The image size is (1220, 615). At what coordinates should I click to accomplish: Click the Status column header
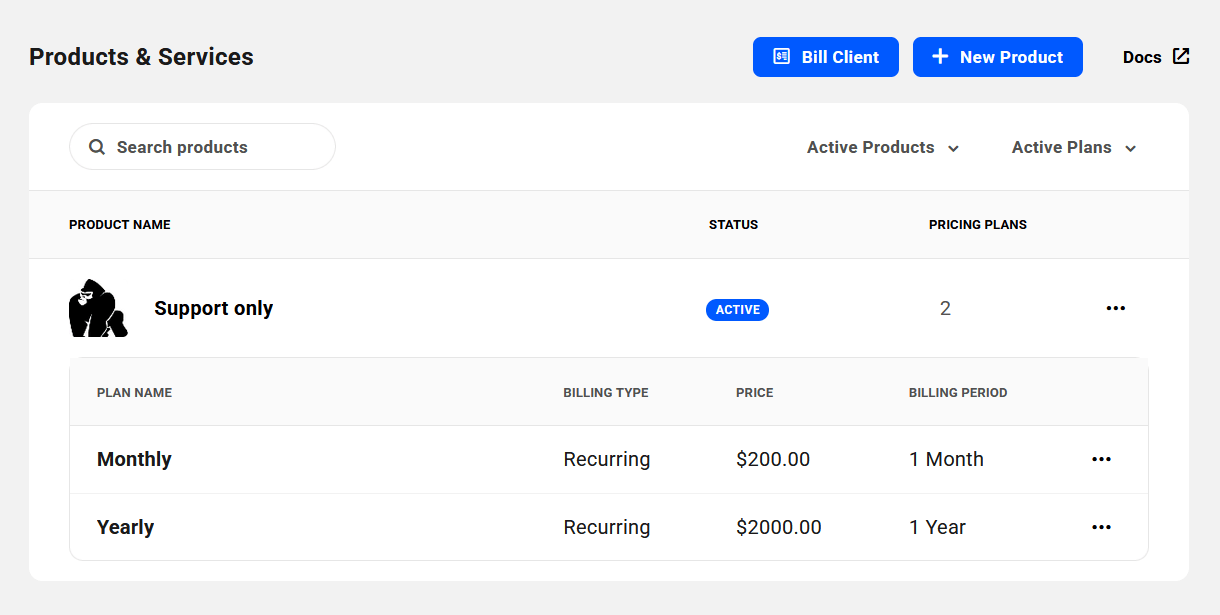click(733, 224)
